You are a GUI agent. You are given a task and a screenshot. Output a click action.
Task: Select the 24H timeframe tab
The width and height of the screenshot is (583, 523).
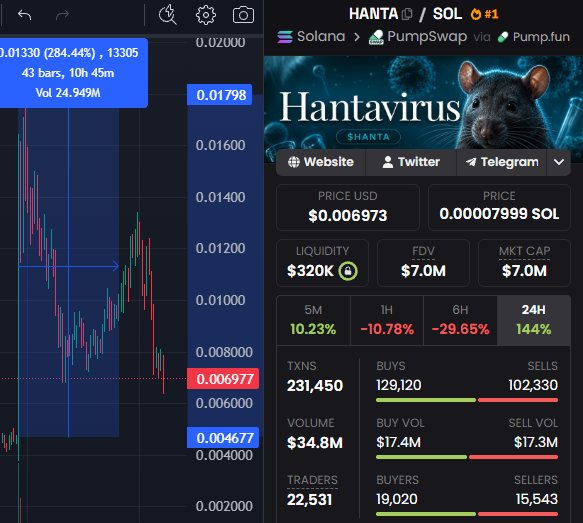(x=534, y=320)
